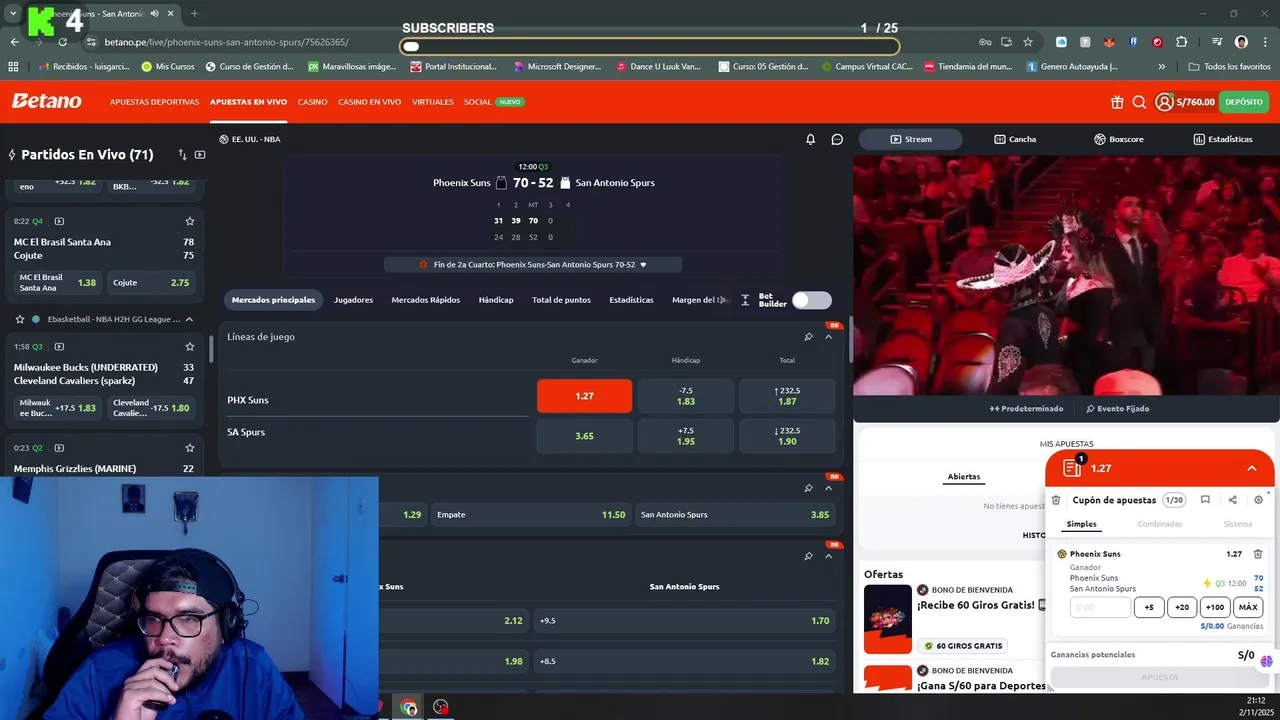Select the Combinadas bet slip tab

point(1160,524)
